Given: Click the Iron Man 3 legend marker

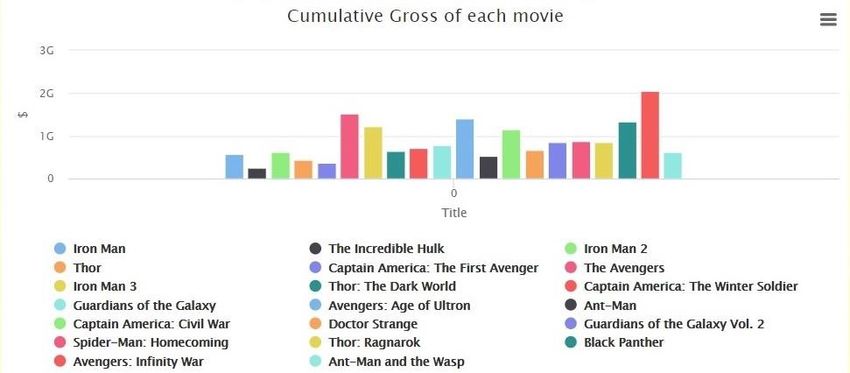Looking at the screenshot, I should point(60,286).
